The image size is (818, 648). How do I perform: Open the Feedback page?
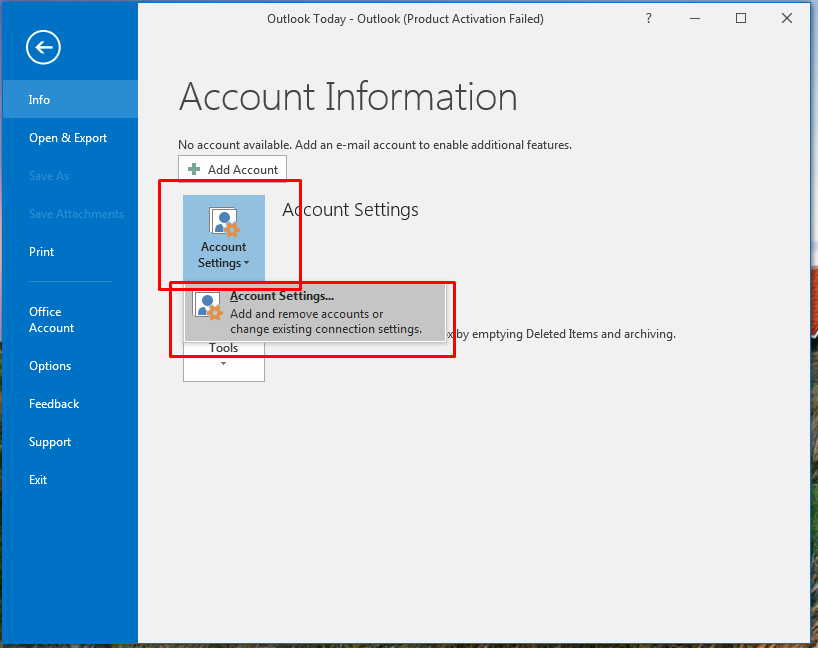tap(70, 404)
